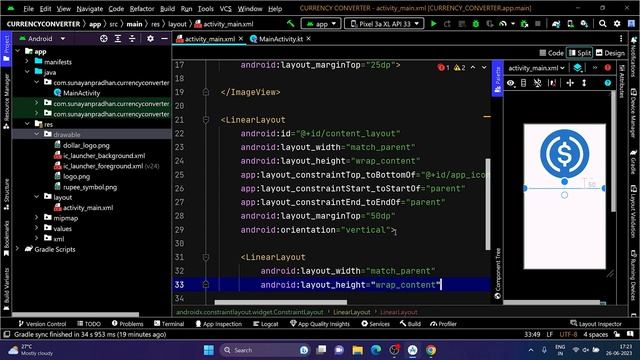Open dollar_logo.png in project tree
Viewport: 640px width, 360px height.
click(86, 145)
